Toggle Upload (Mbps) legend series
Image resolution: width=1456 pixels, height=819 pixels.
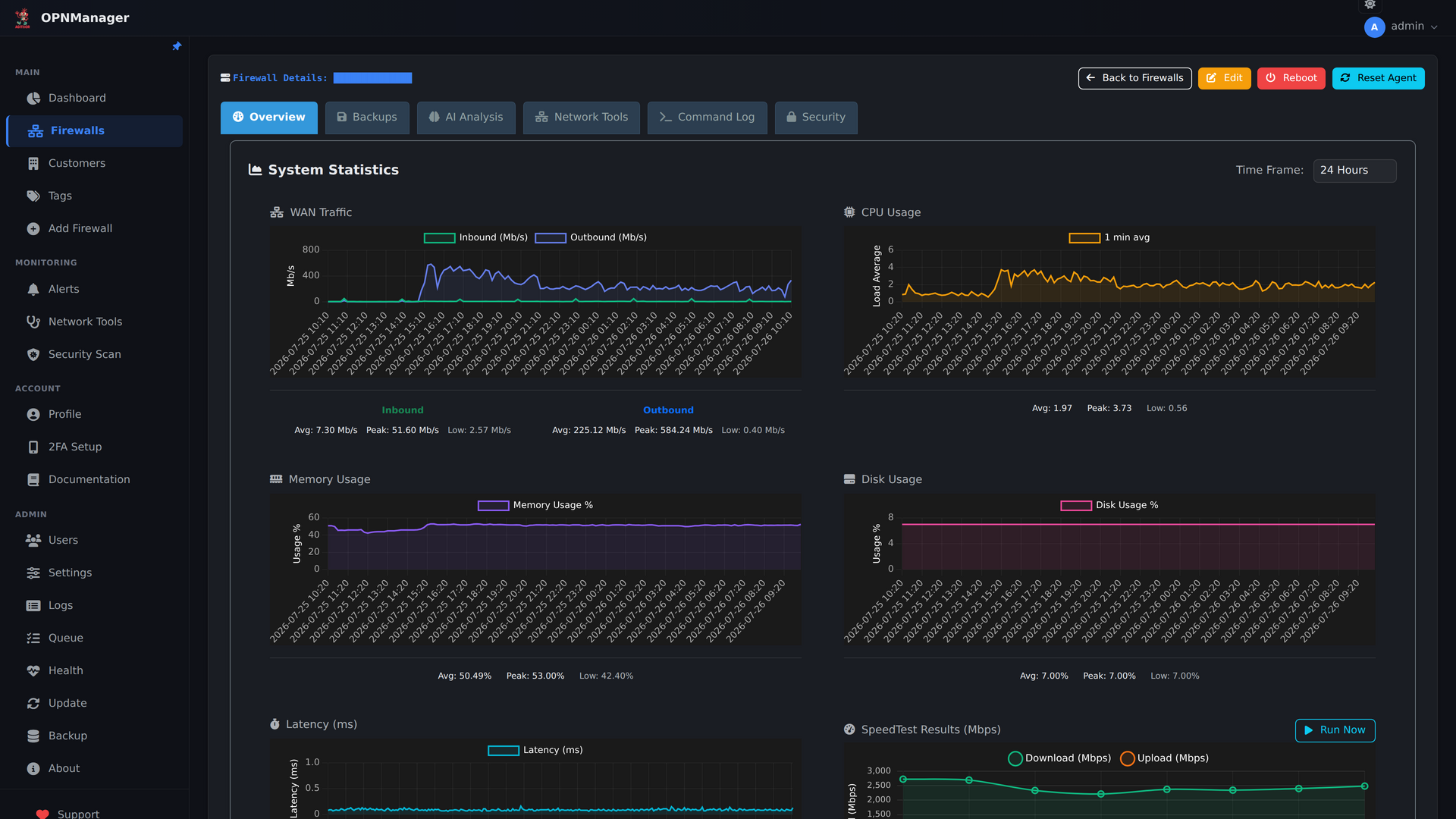click(x=1165, y=758)
